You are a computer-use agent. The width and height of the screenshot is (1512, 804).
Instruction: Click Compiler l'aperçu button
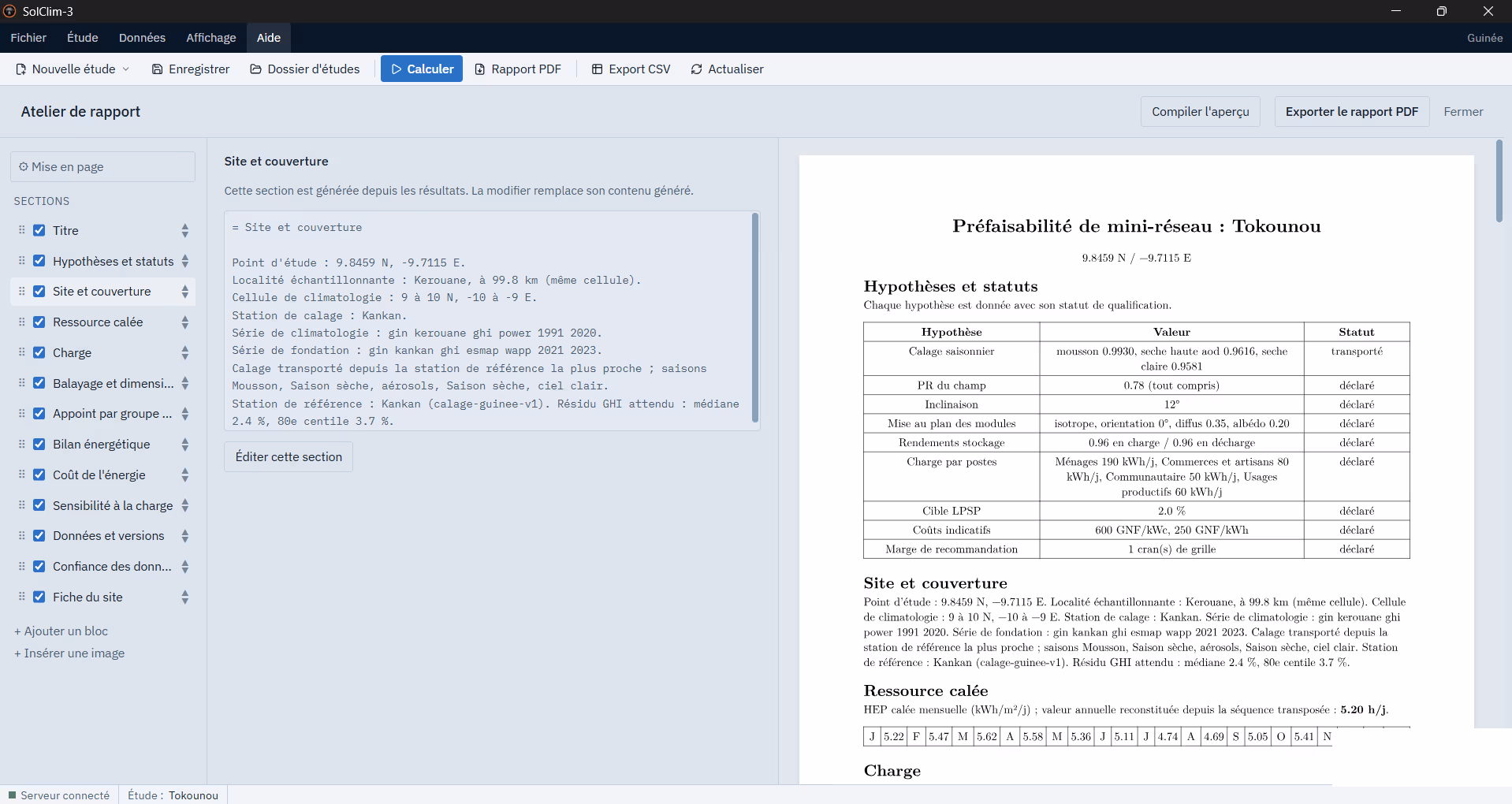1200,112
